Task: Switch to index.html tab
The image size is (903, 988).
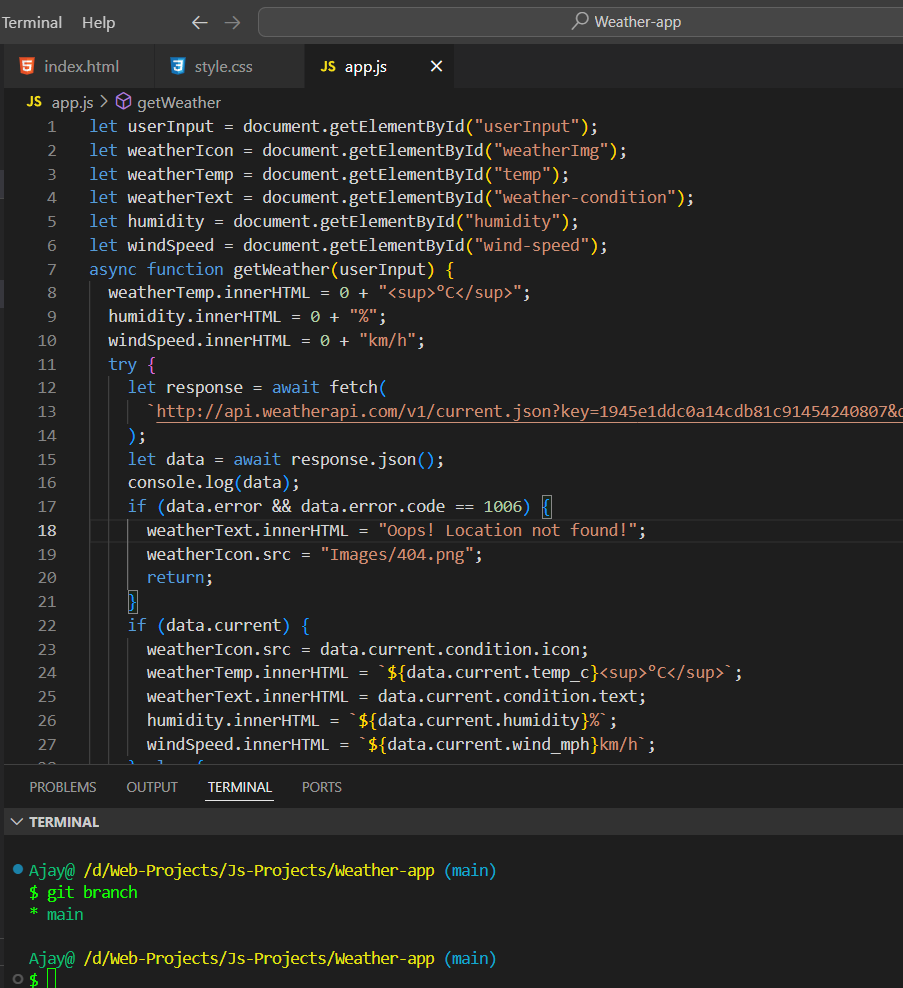Action: point(79,66)
